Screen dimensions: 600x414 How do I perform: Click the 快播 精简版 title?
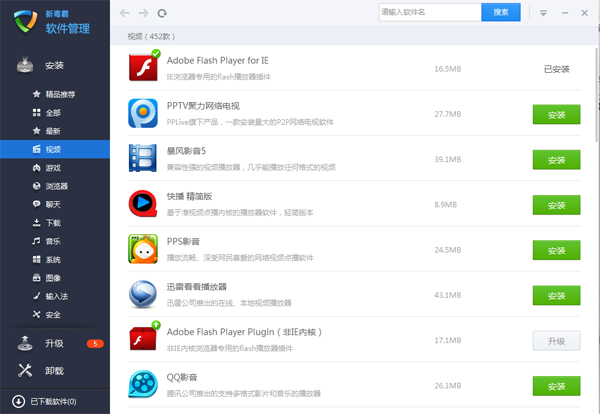tap(189, 196)
